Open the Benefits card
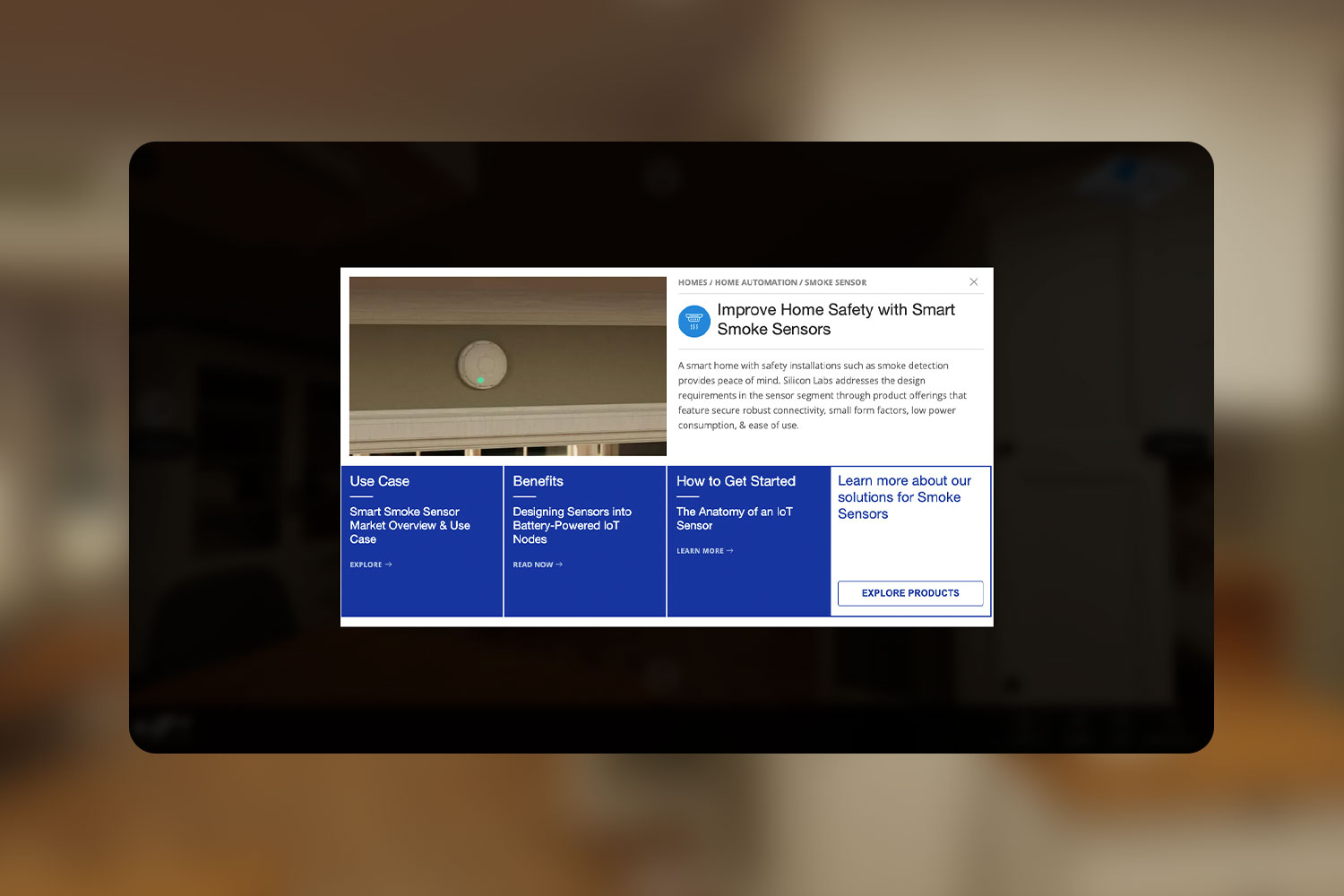Screen dimensions: 1344x896 click(584, 538)
